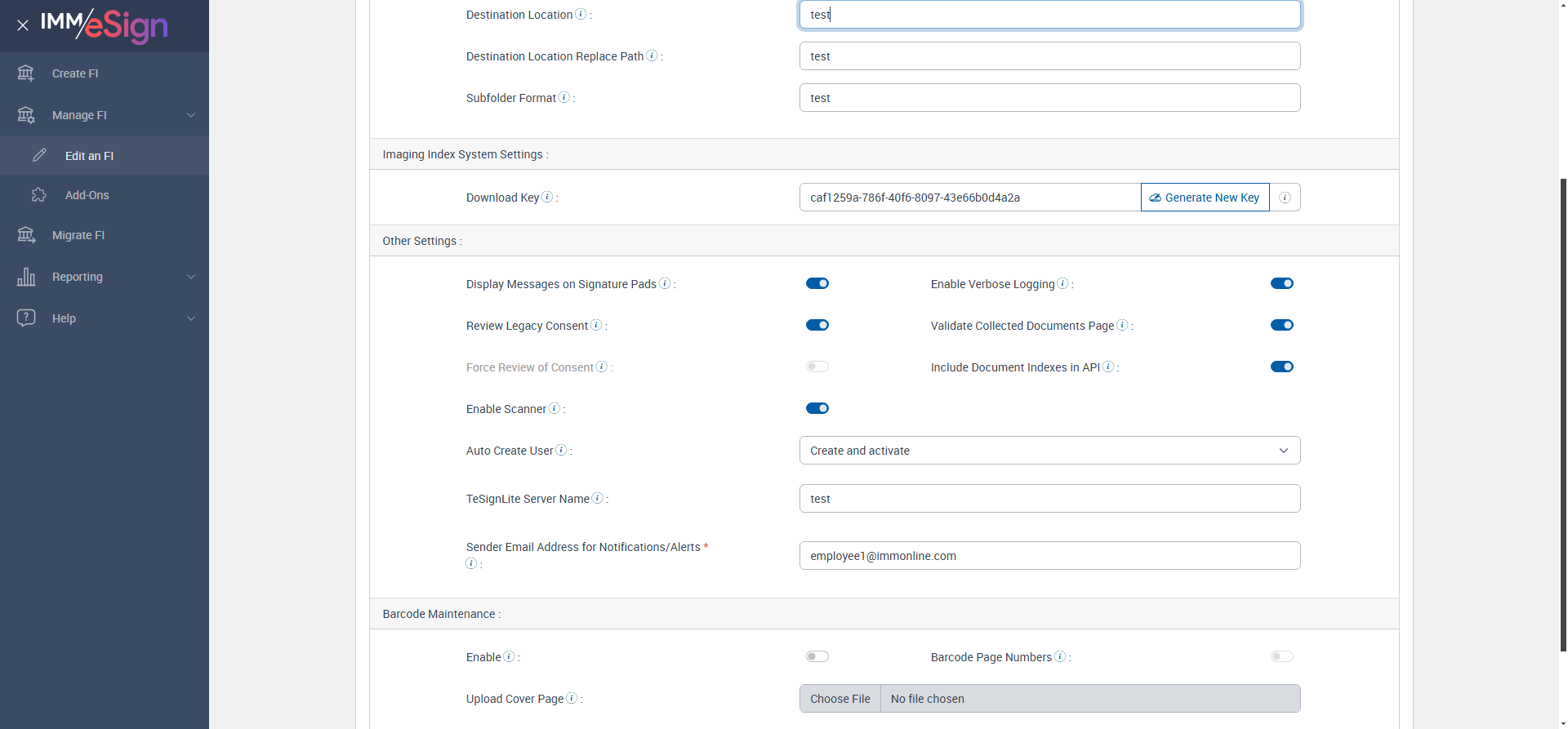Click the TeSignLite Server Name field

[x=1049, y=499]
